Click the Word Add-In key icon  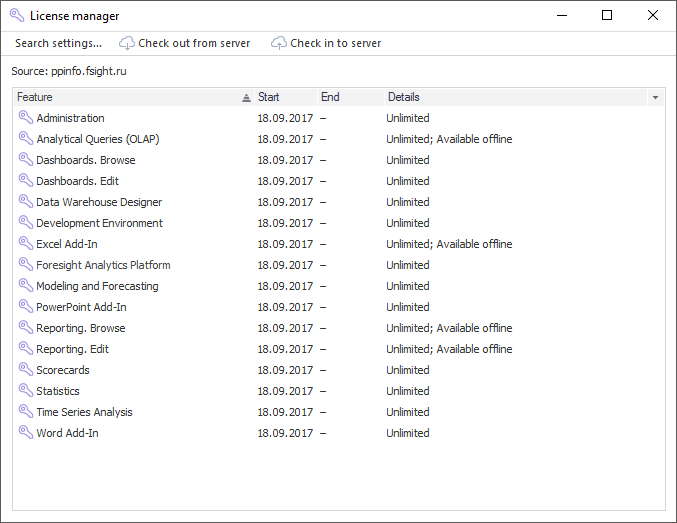26,433
